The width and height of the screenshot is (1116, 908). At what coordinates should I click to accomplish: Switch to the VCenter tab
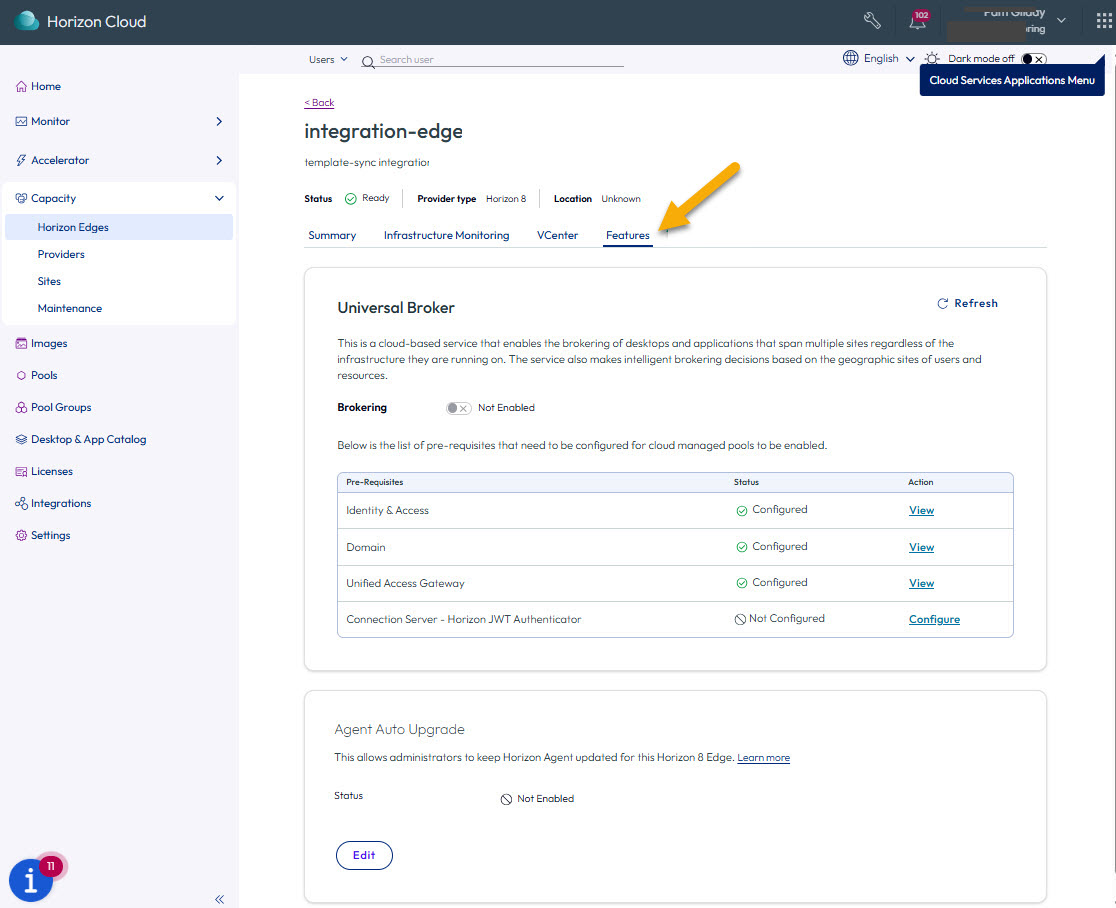(x=557, y=236)
